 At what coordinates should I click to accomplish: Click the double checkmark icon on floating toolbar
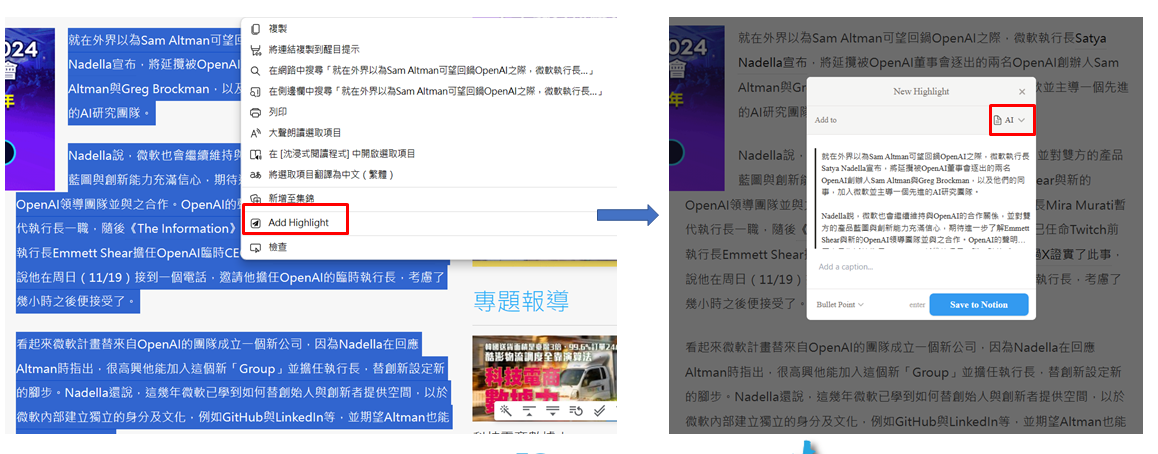[599, 410]
